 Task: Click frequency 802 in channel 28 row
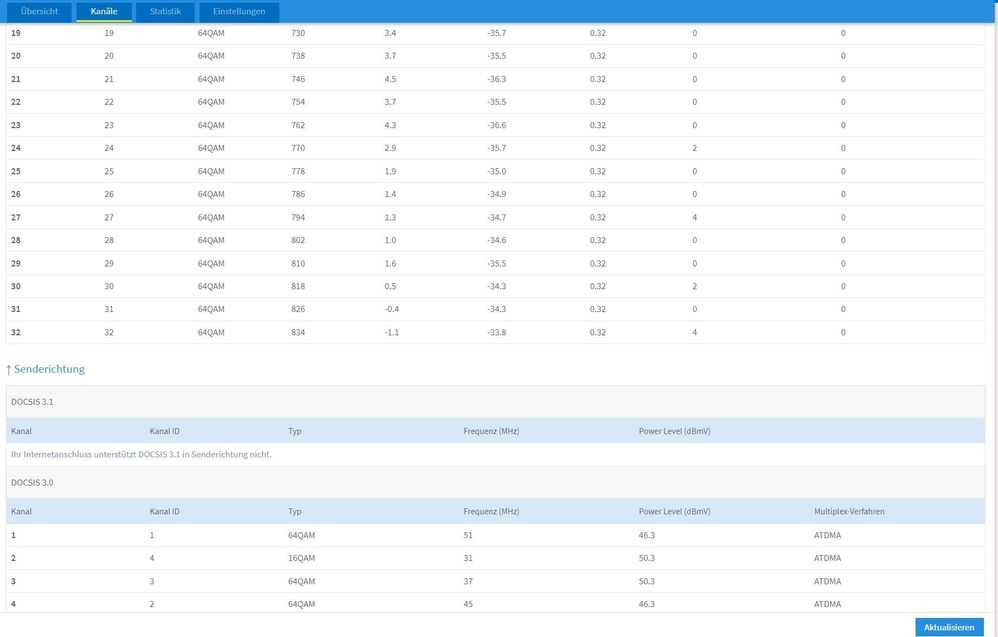coord(298,240)
